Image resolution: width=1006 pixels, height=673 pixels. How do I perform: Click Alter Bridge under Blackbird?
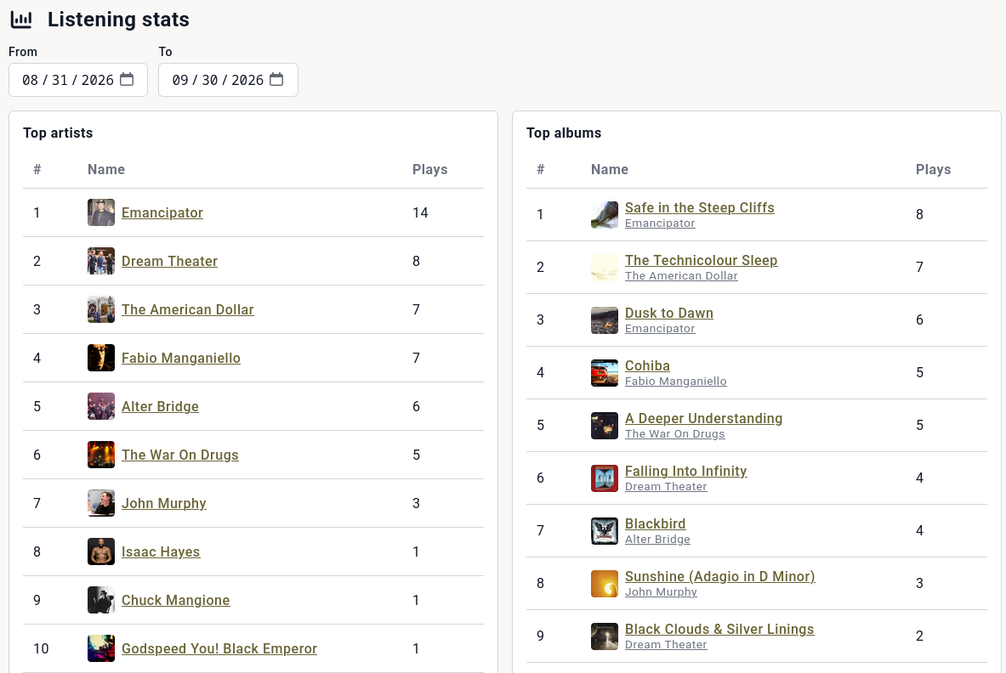coord(658,539)
